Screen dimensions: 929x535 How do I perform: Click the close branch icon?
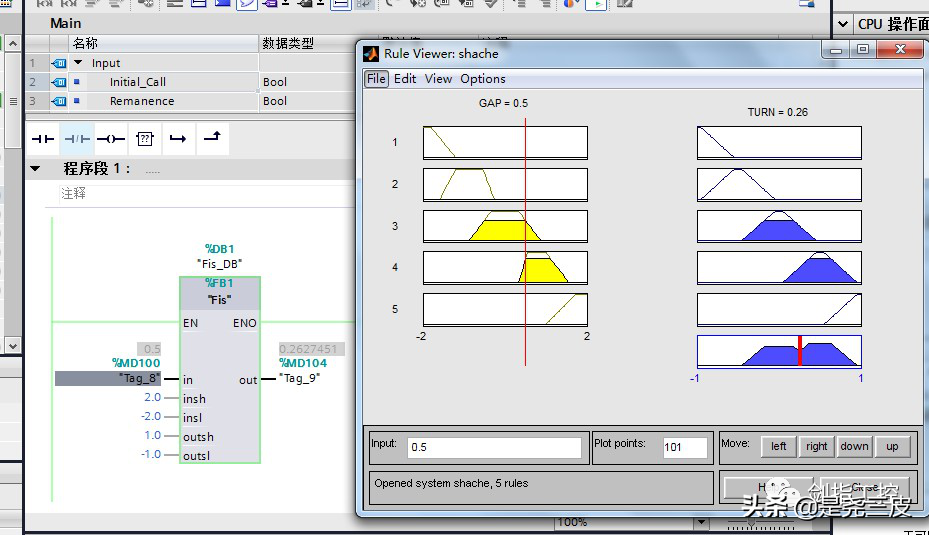coord(212,139)
